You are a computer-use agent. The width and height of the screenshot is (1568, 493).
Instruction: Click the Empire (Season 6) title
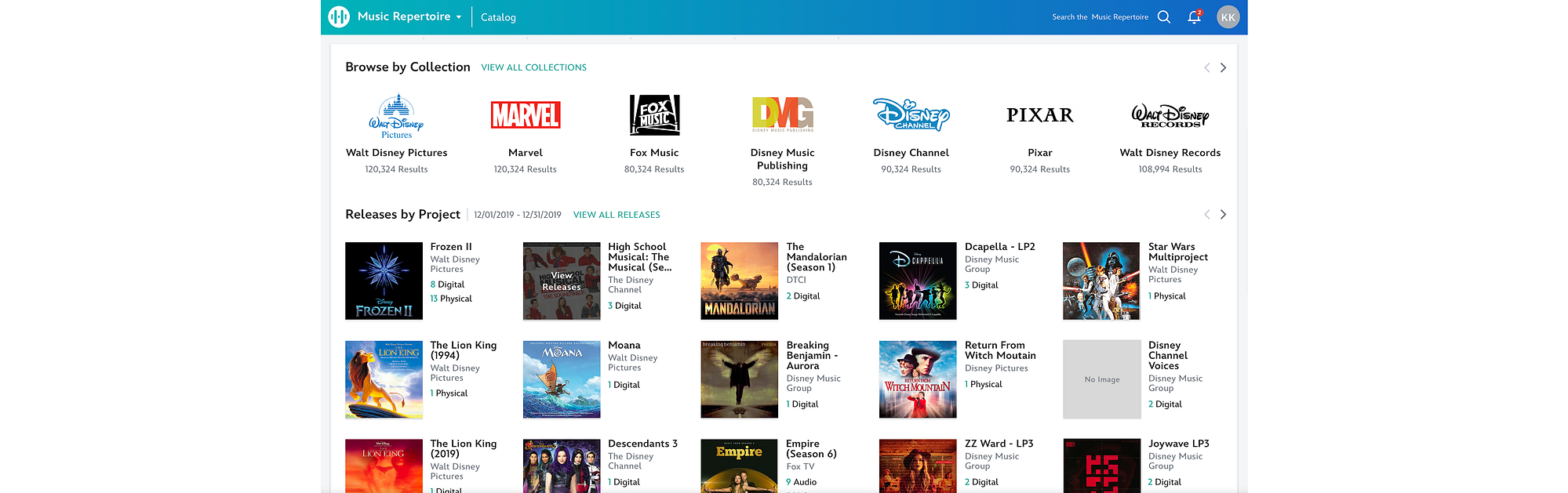click(812, 448)
